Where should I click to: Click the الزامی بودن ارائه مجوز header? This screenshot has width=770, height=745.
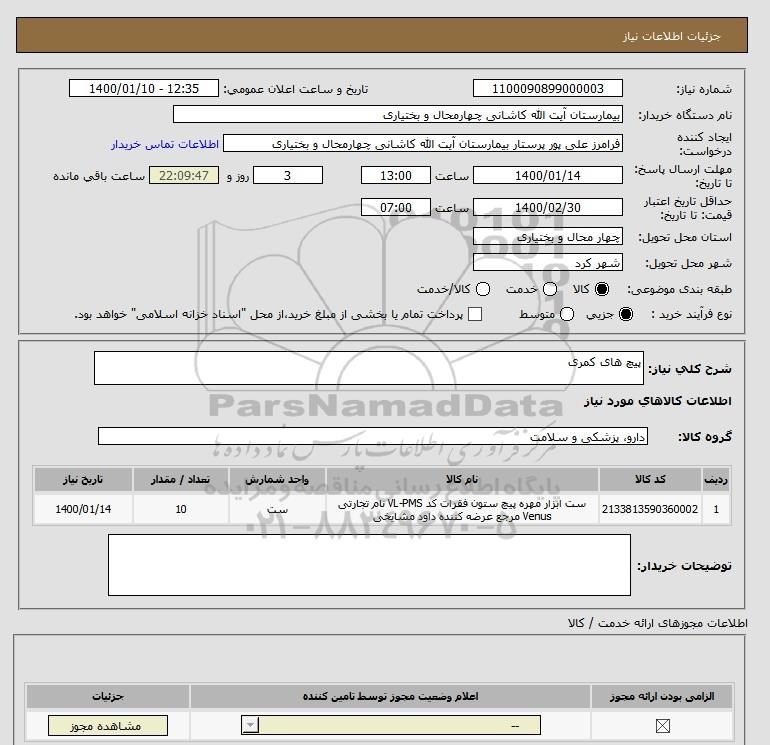click(x=662, y=696)
